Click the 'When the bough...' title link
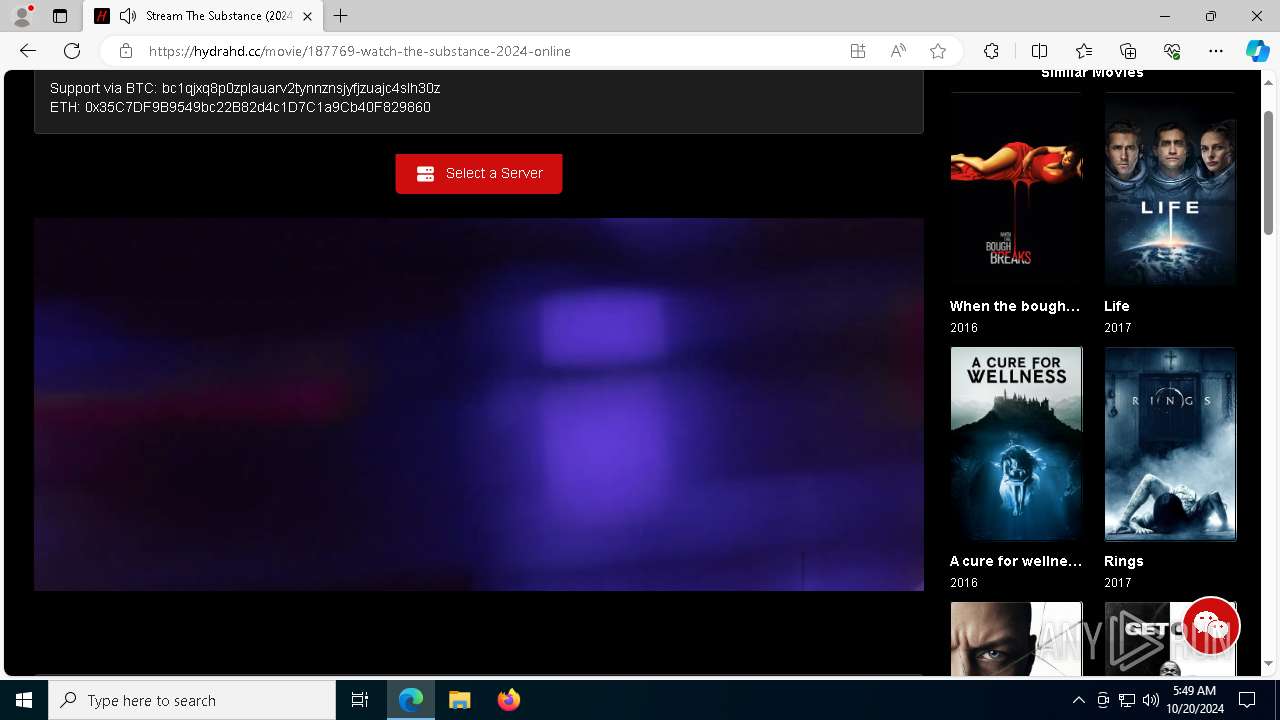 1015,306
